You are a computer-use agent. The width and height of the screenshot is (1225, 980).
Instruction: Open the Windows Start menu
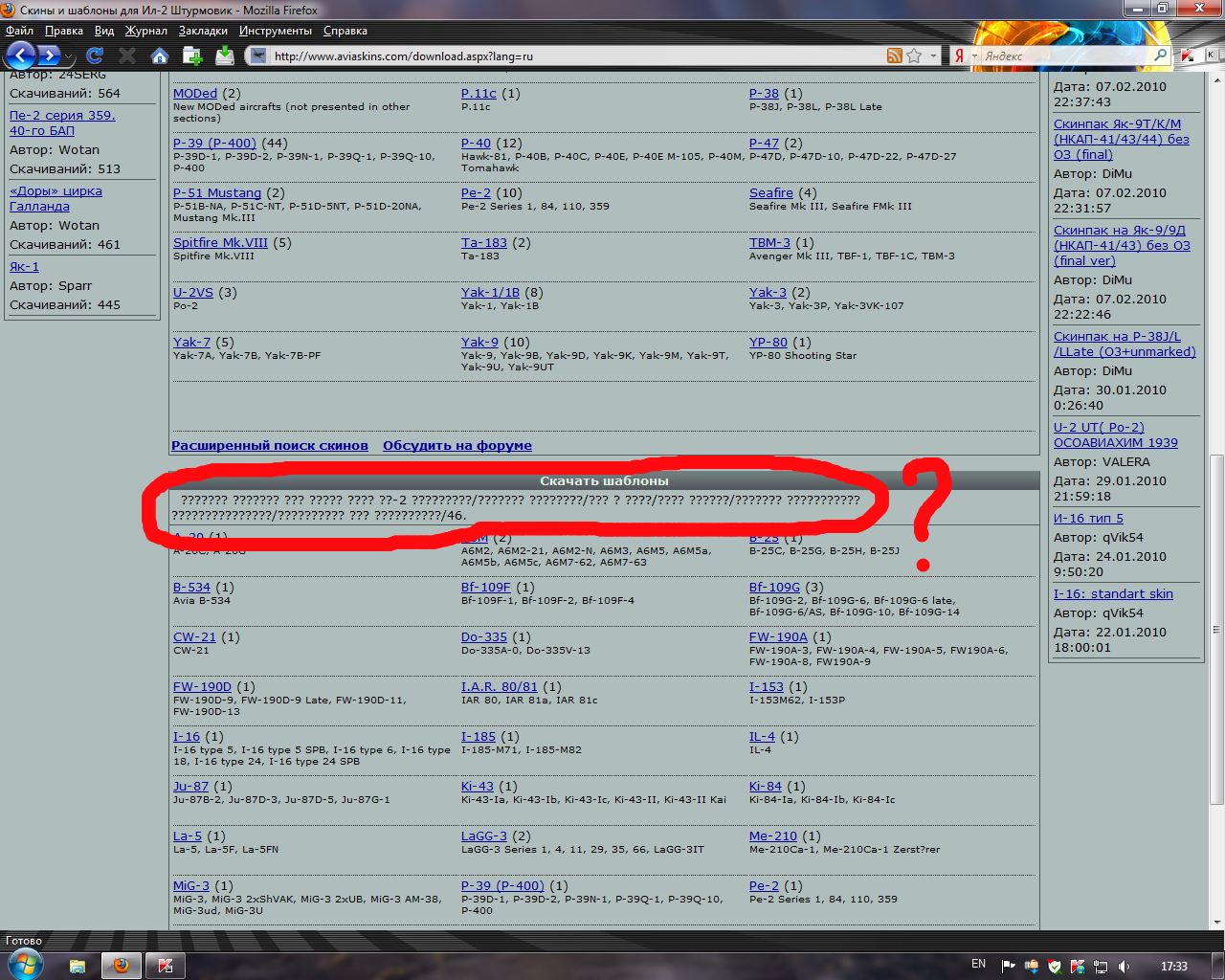click(25, 966)
